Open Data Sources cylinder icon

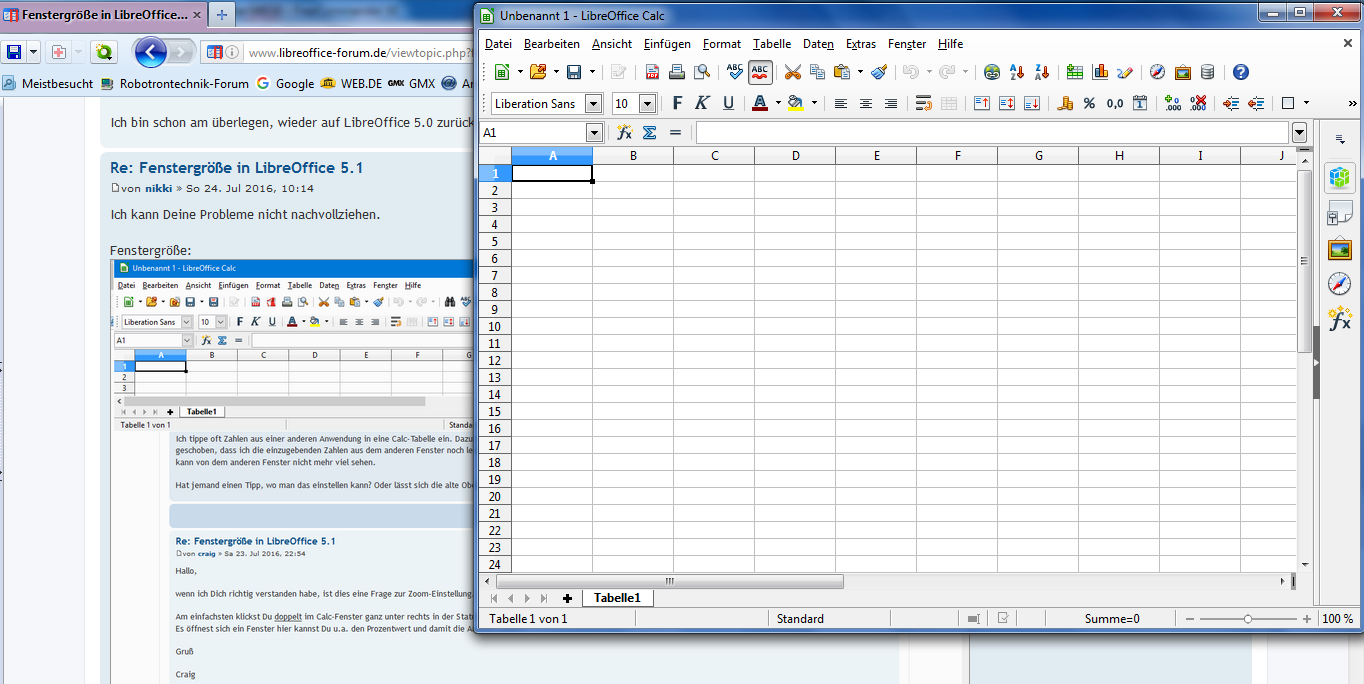1208,72
